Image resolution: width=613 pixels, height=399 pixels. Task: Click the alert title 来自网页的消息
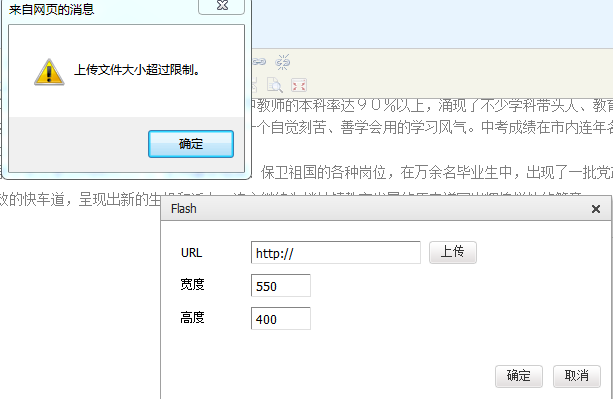click(x=52, y=9)
